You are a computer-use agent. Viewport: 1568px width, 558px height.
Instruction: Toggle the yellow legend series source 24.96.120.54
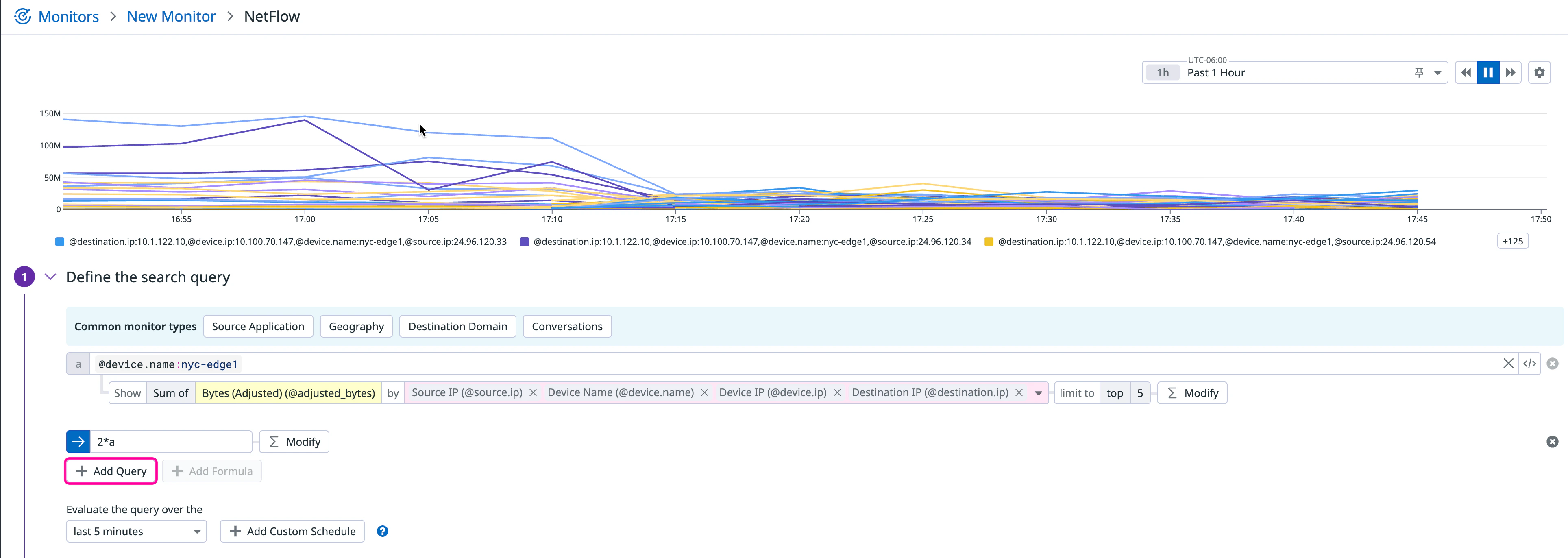click(x=1210, y=242)
